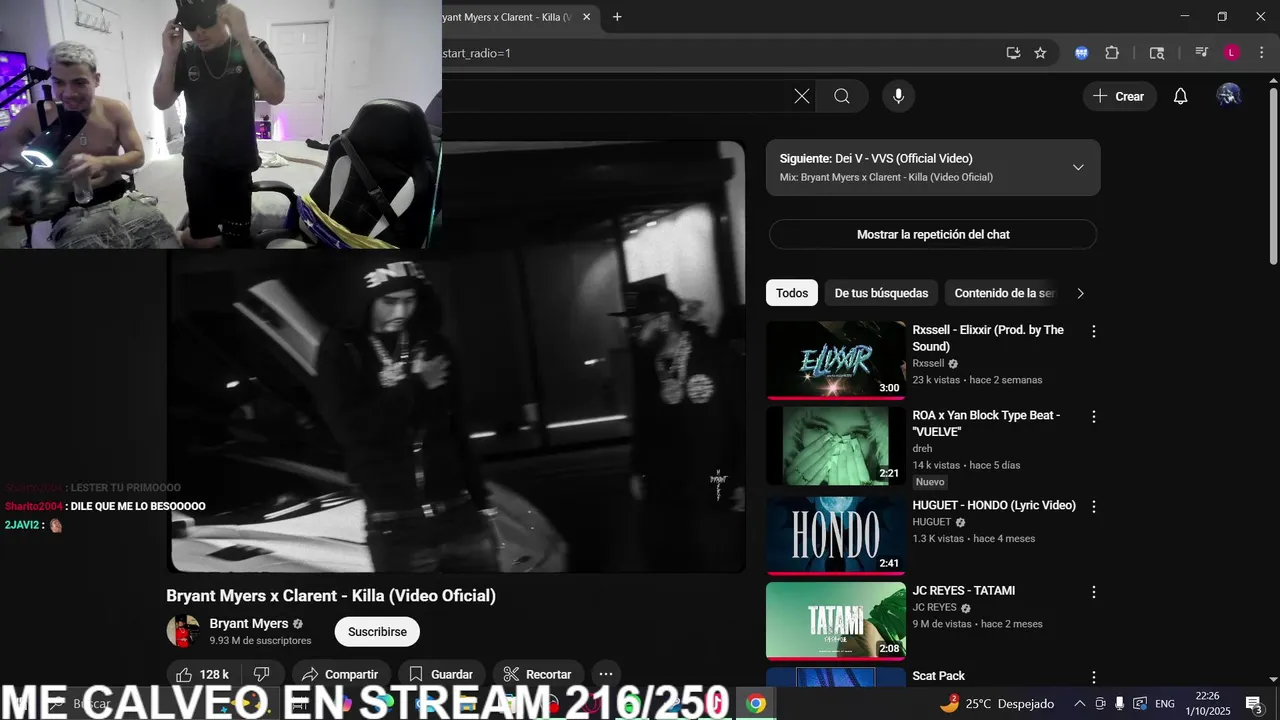This screenshot has width=1280, height=720.
Task: Bookmark this page with the star icon
Action: tap(1040, 53)
